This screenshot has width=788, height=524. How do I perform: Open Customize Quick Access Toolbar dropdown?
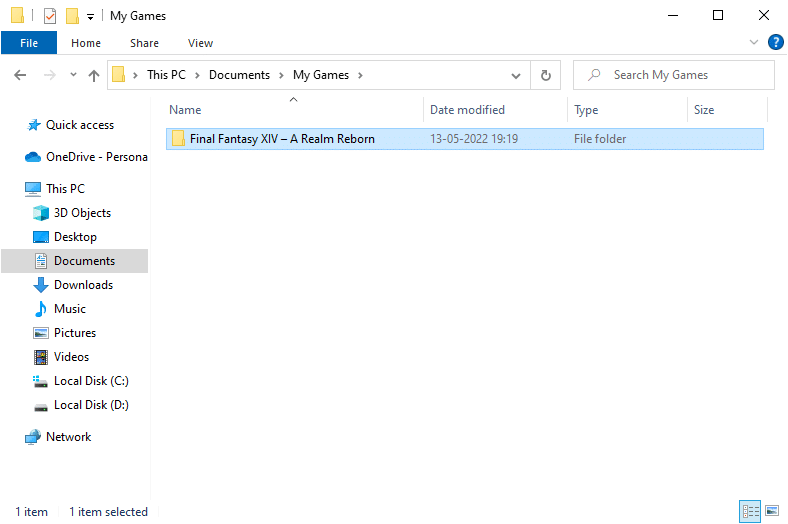click(x=91, y=17)
